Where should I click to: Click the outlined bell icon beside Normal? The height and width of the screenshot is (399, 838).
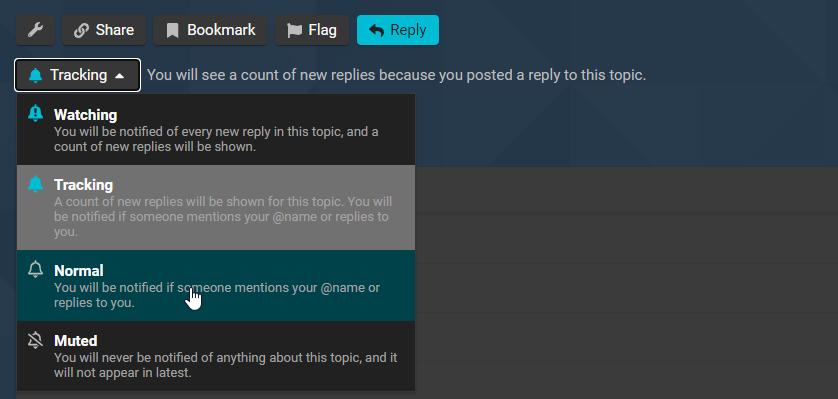pyautogui.click(x=35, y=270)
